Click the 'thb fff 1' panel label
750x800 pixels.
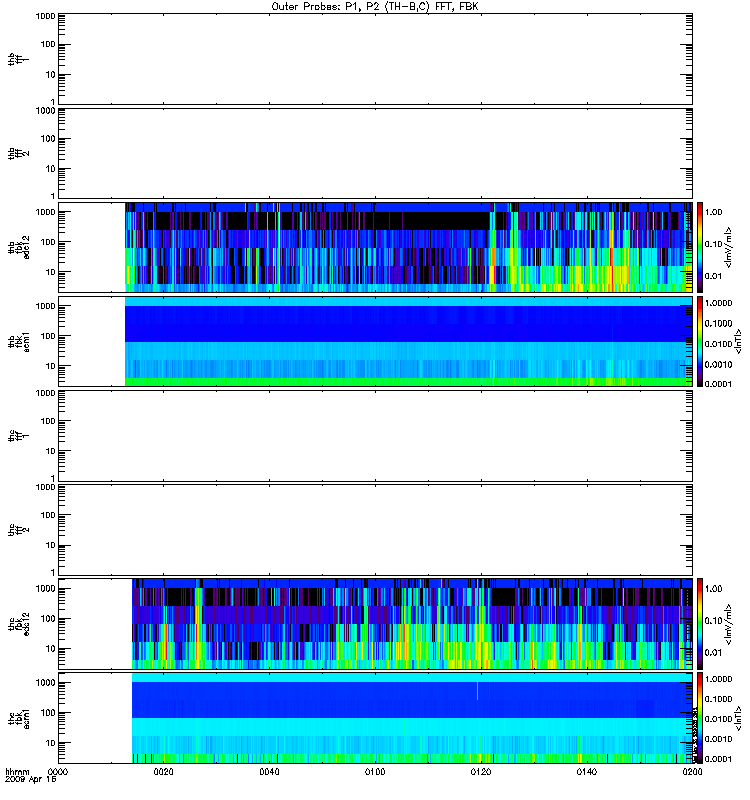click(18, 59)
